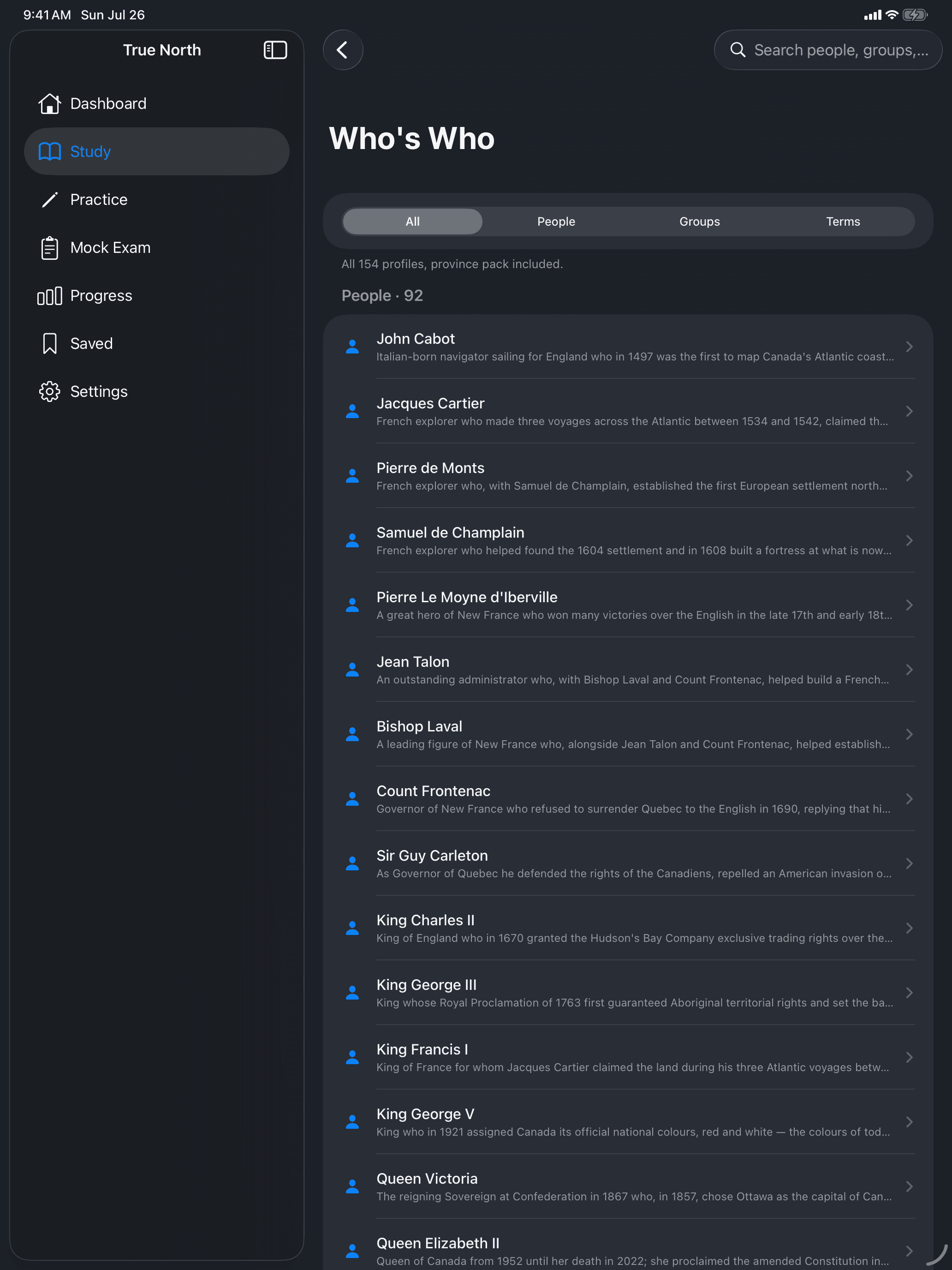Open Practice pencil icon

tap(49, 199)
